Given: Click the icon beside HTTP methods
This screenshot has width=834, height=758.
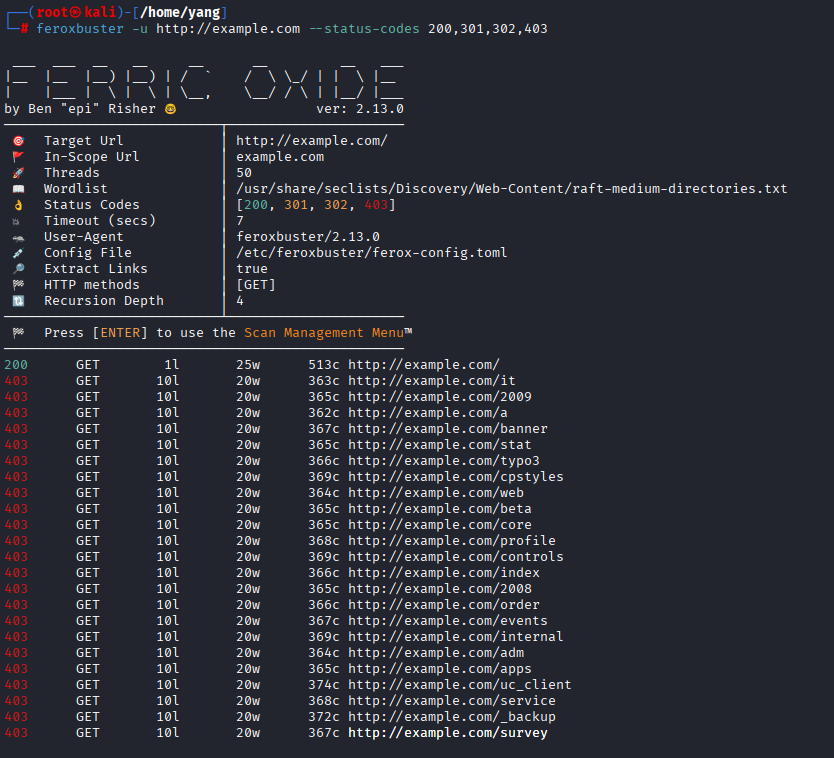Looking at the screenshot, I should (18, 285).
